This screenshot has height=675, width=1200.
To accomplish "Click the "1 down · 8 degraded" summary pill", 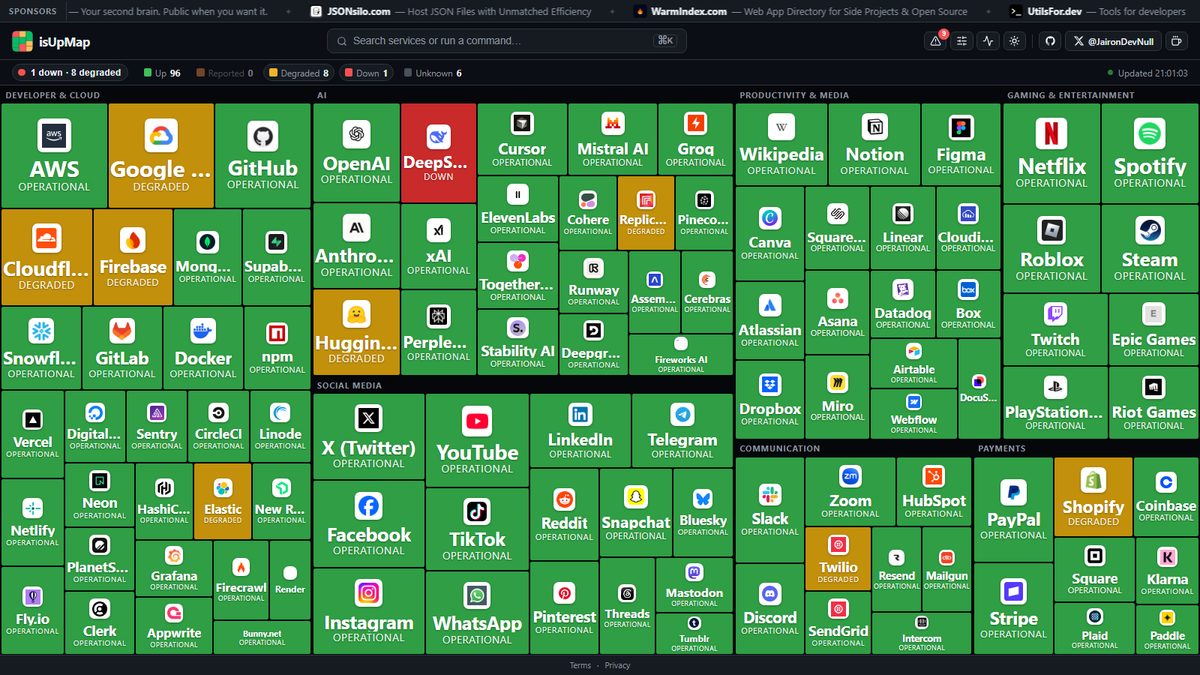I will pos(69,73).
